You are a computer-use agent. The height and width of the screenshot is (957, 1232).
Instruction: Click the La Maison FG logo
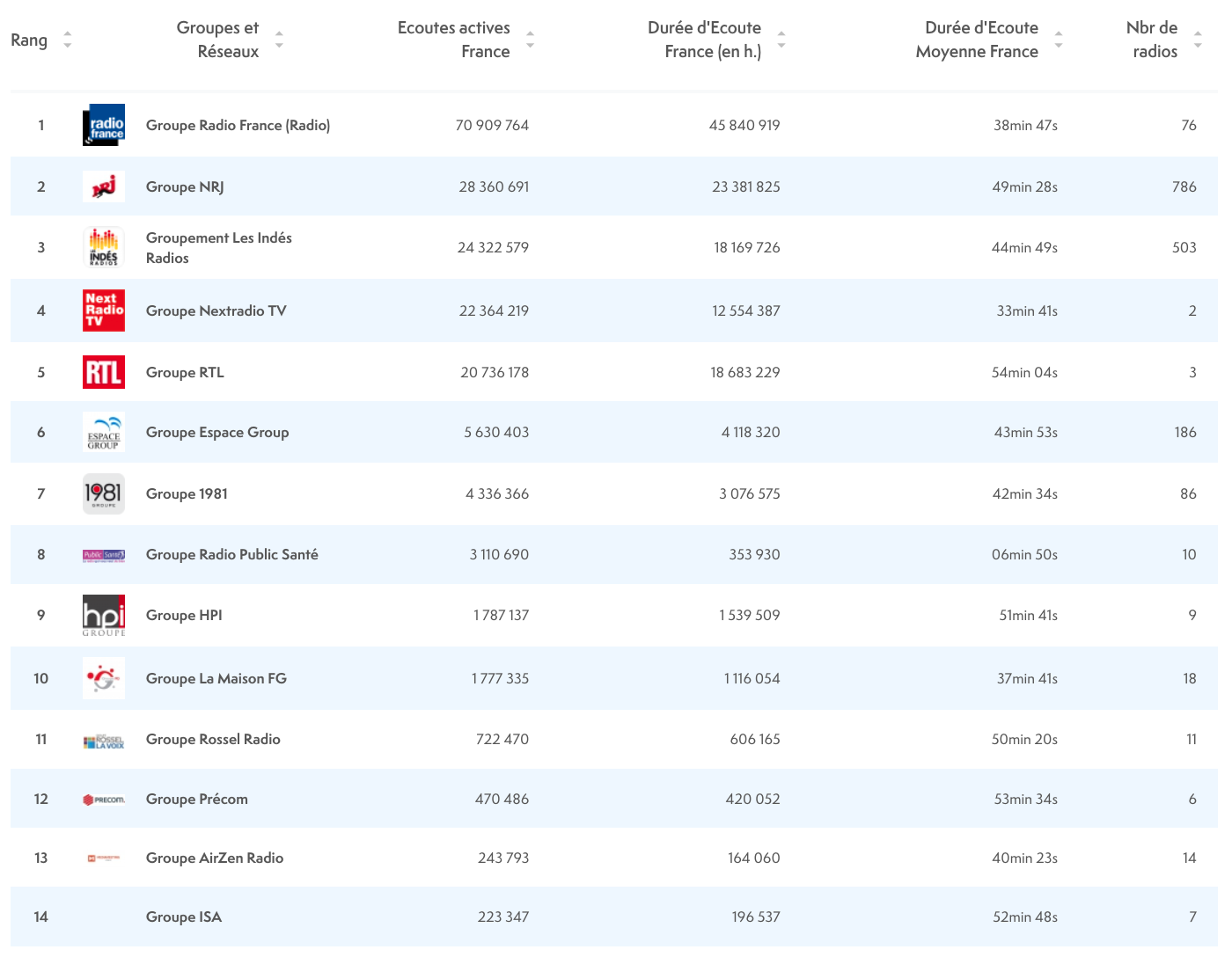tap(104, 678)
